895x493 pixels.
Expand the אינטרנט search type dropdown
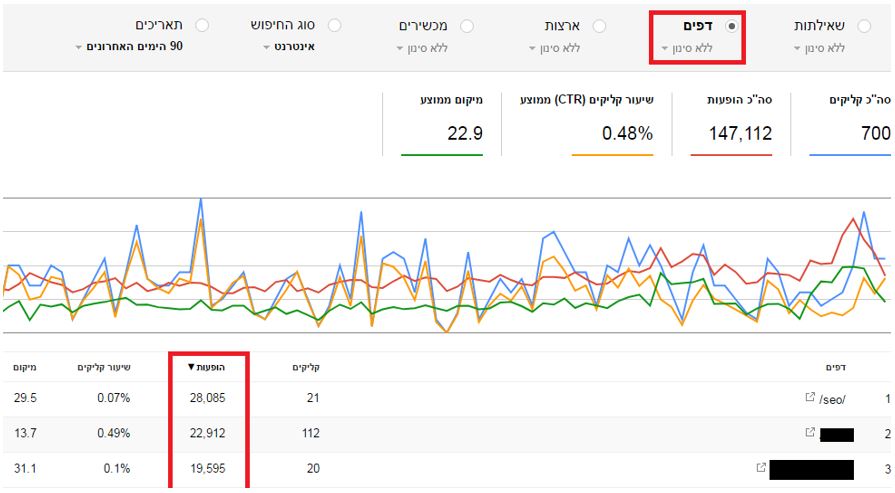[x=290, y=47]
